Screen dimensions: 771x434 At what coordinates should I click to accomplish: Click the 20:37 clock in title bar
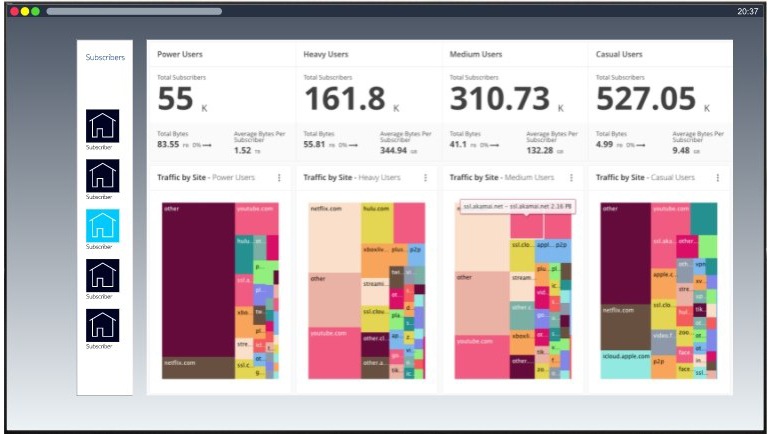pos(747,11)
